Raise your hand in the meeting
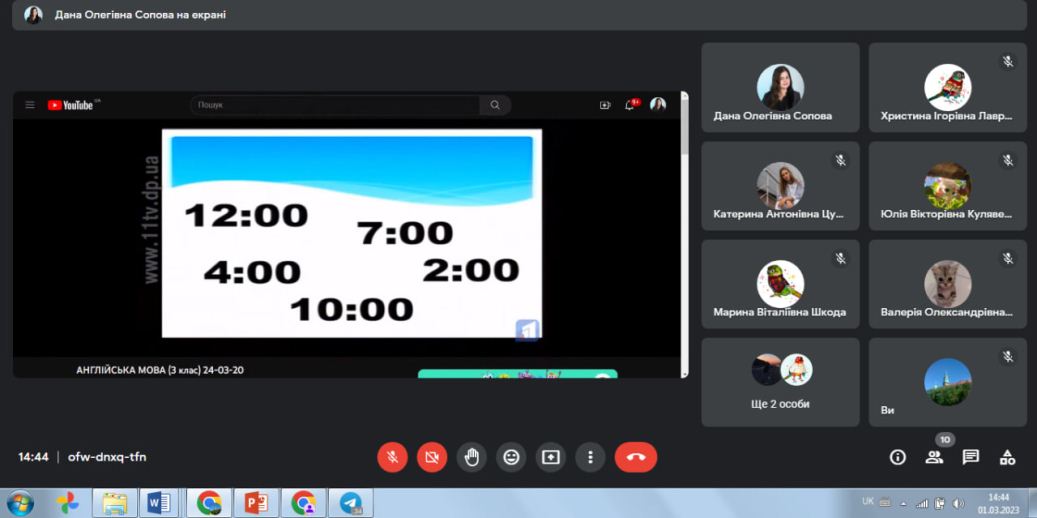The width and height of the screenshot is (1037, 518). (x=472, y=457)
